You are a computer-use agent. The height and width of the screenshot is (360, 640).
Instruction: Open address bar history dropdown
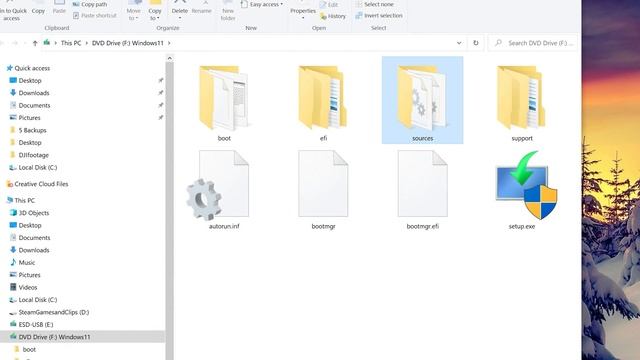tap(459, 43)
